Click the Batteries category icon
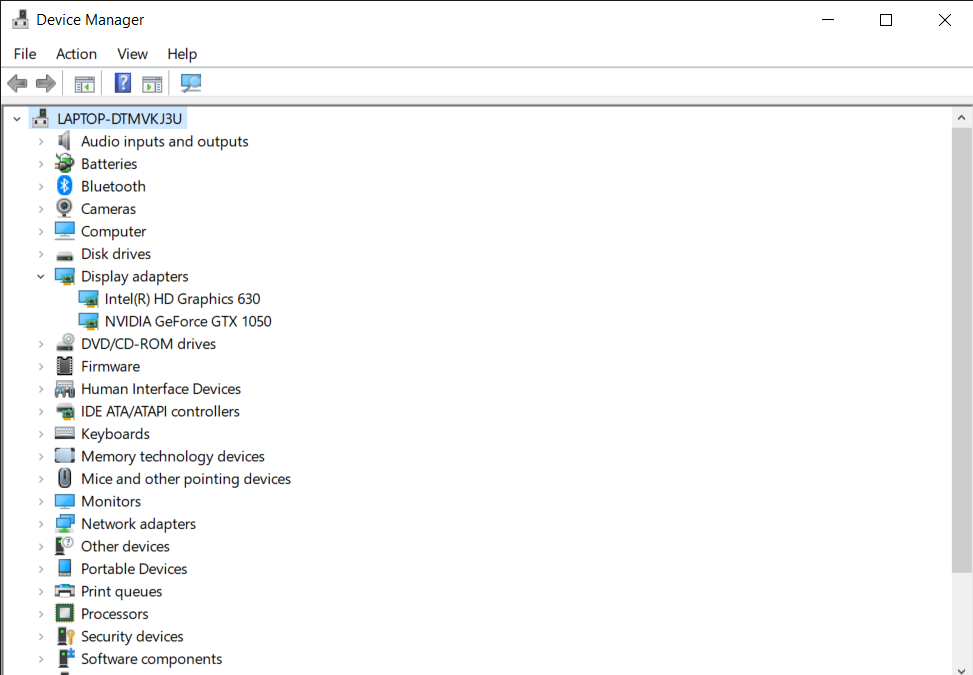This screenshot has width=973, height=675. pos(65,164)
